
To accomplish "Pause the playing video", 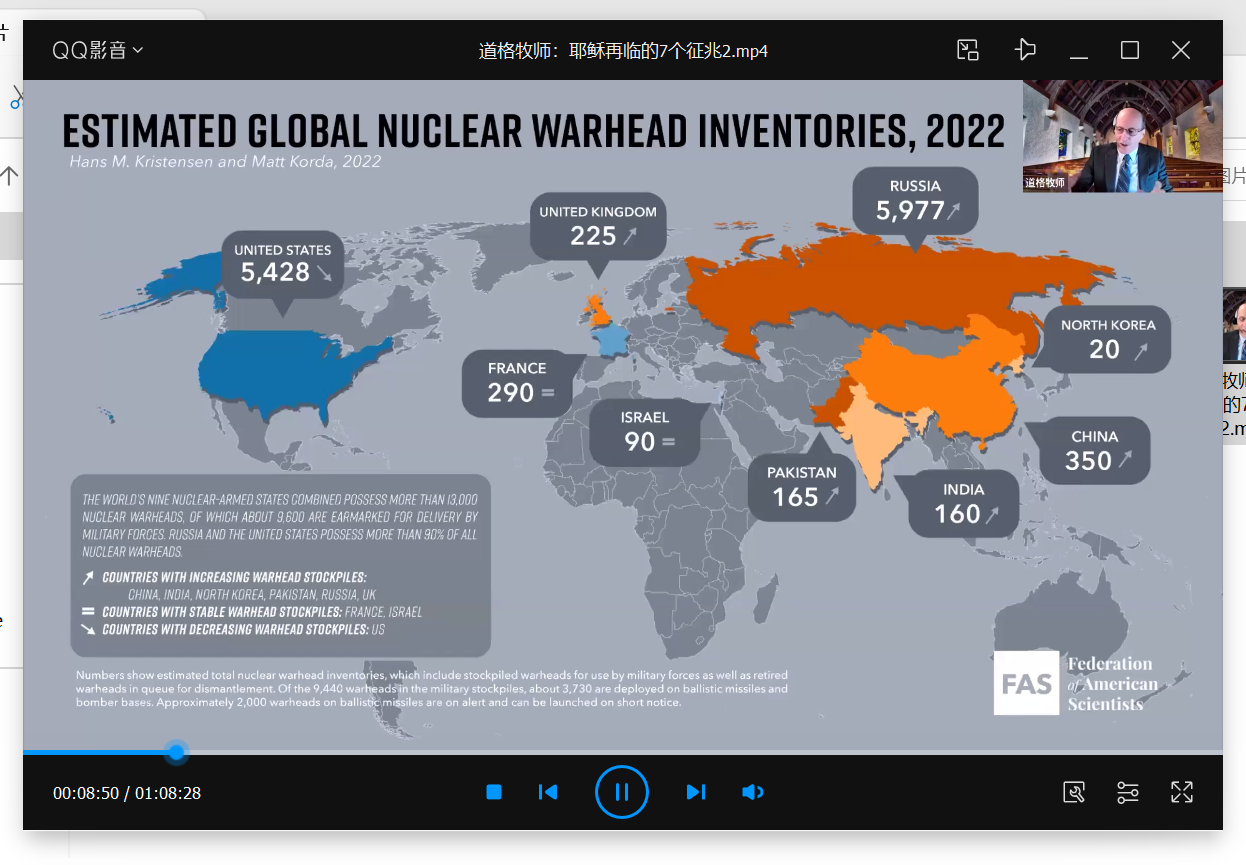I will pyautogui.click(x=621, y=792).
